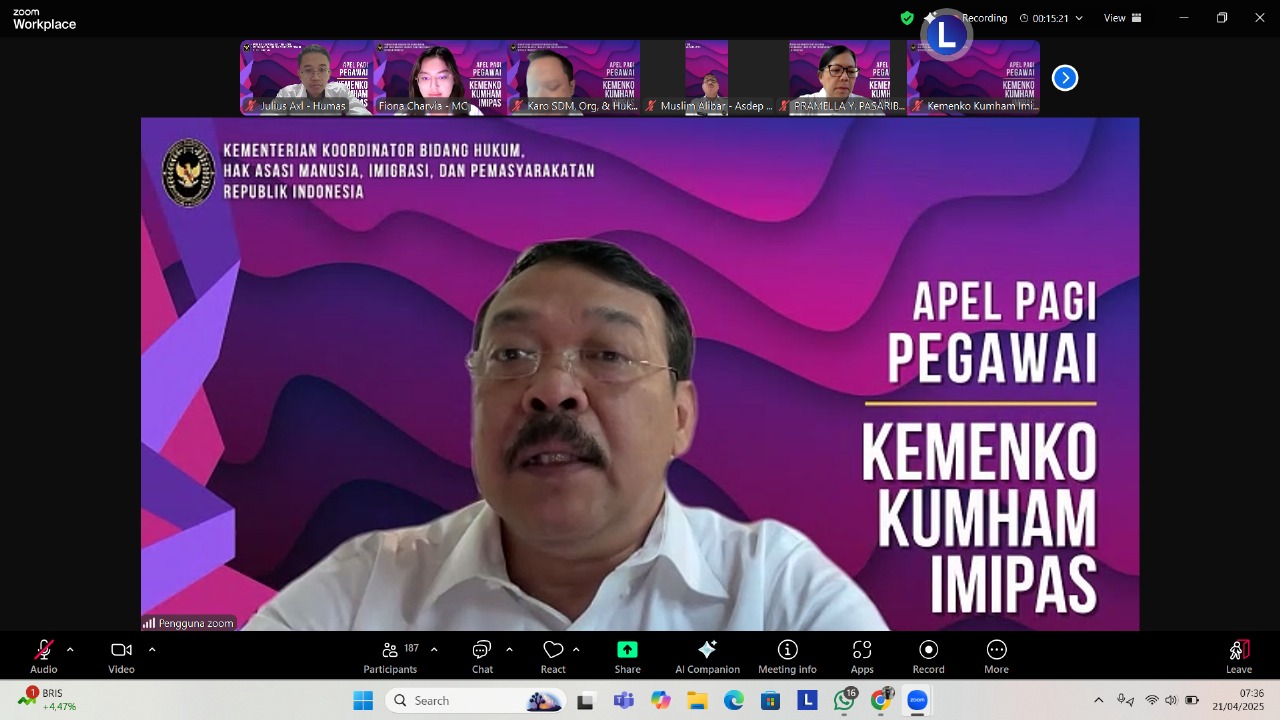Expand the Participants options arrow
Screen dimensions: 1280x720
point(434,650)
